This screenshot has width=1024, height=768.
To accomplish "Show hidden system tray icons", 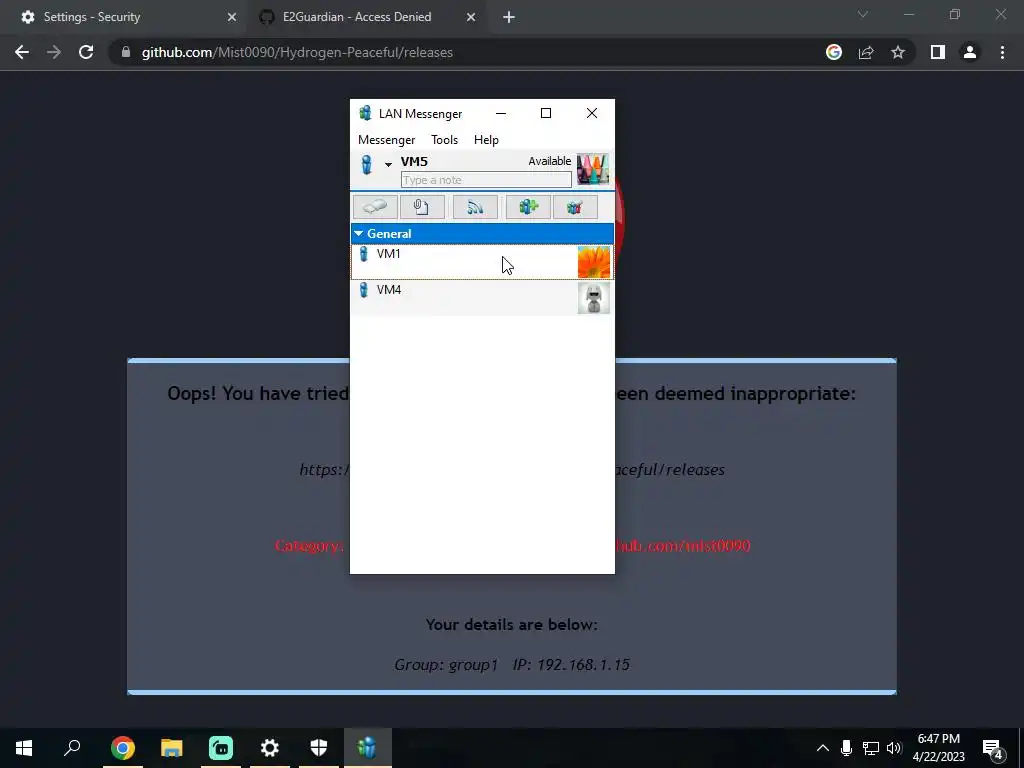I will click(823, 748).
